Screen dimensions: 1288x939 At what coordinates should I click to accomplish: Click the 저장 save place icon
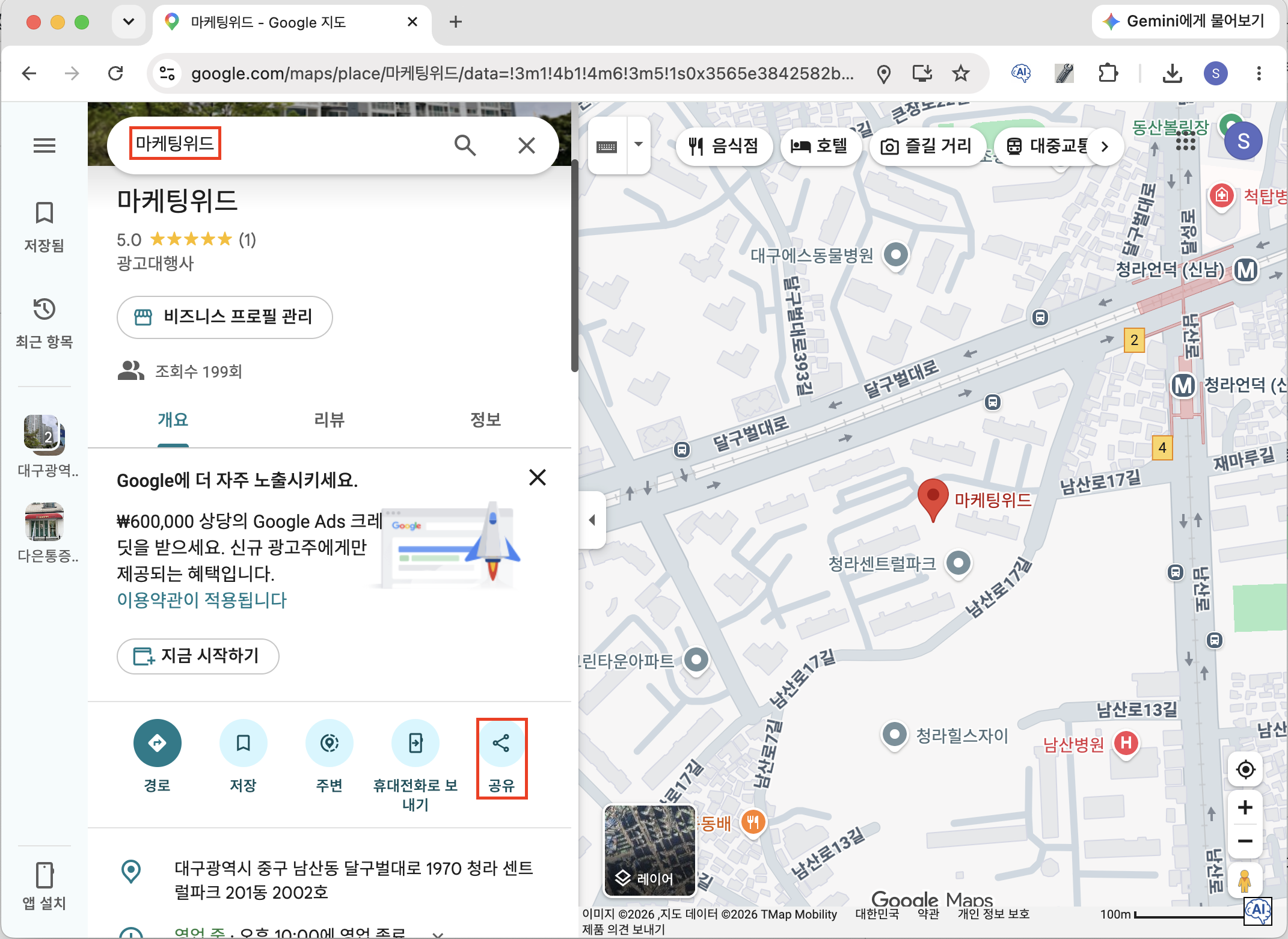(x=243, y=743)
